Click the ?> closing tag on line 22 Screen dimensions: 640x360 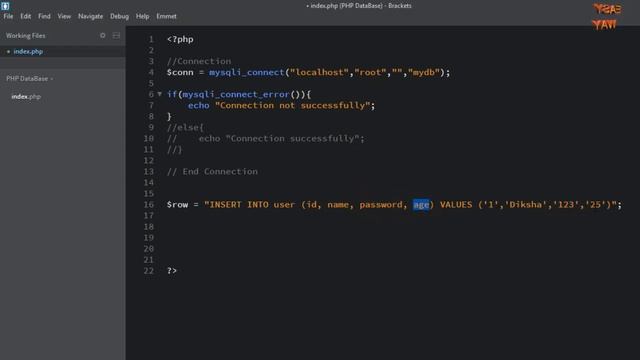click(172, 271)
